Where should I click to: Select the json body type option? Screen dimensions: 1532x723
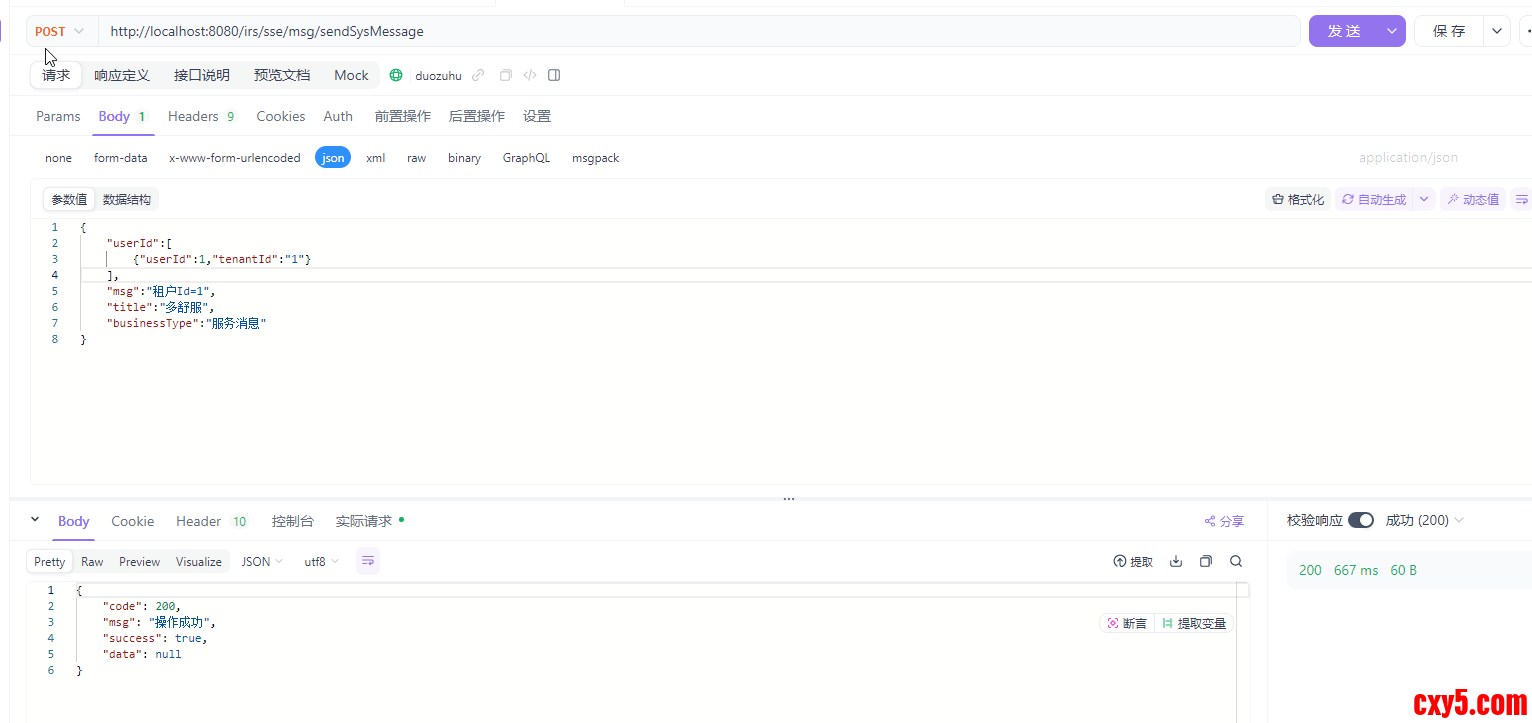tap(332, 157)
